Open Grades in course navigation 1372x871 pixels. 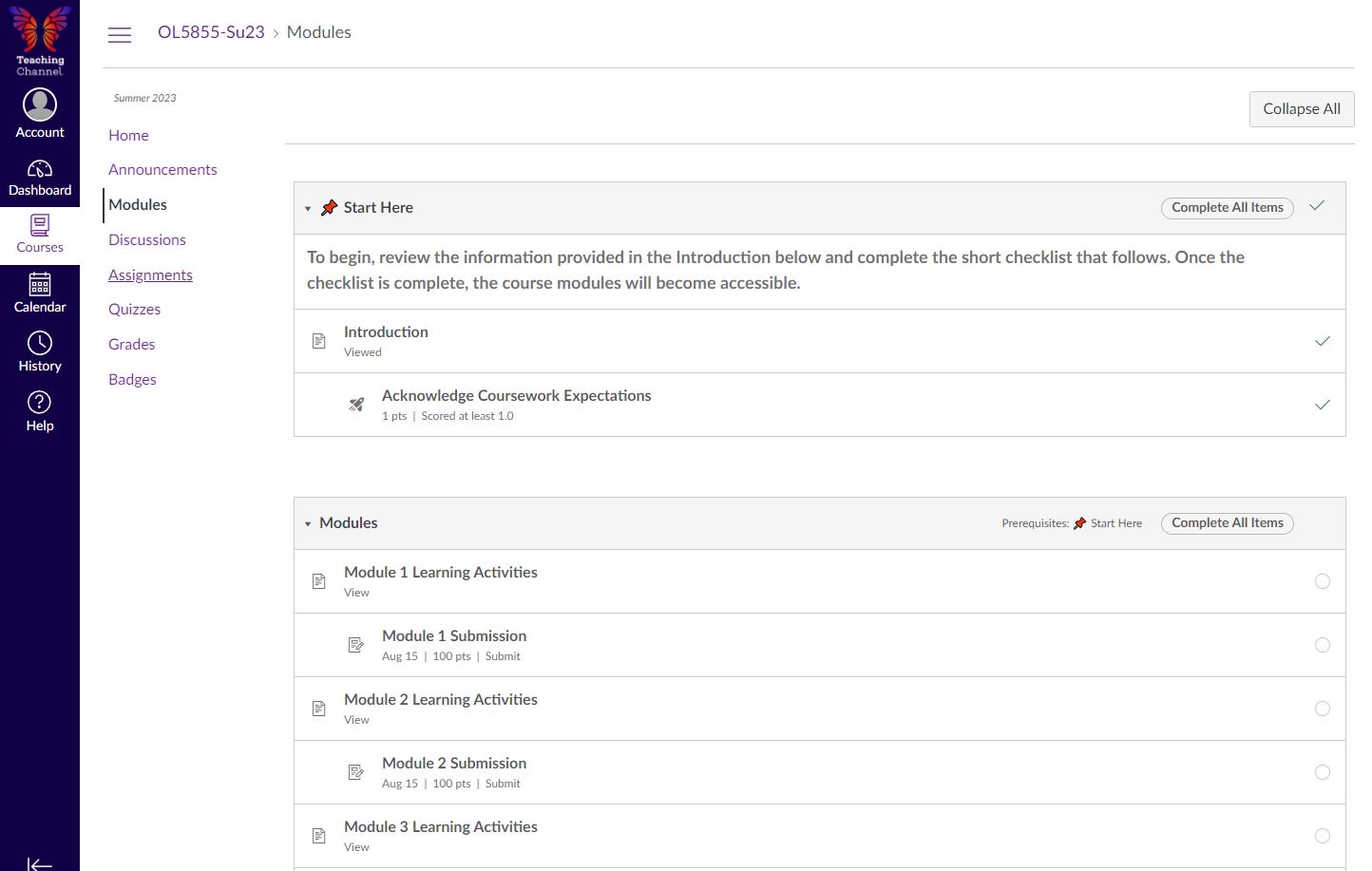click(131, 344)
